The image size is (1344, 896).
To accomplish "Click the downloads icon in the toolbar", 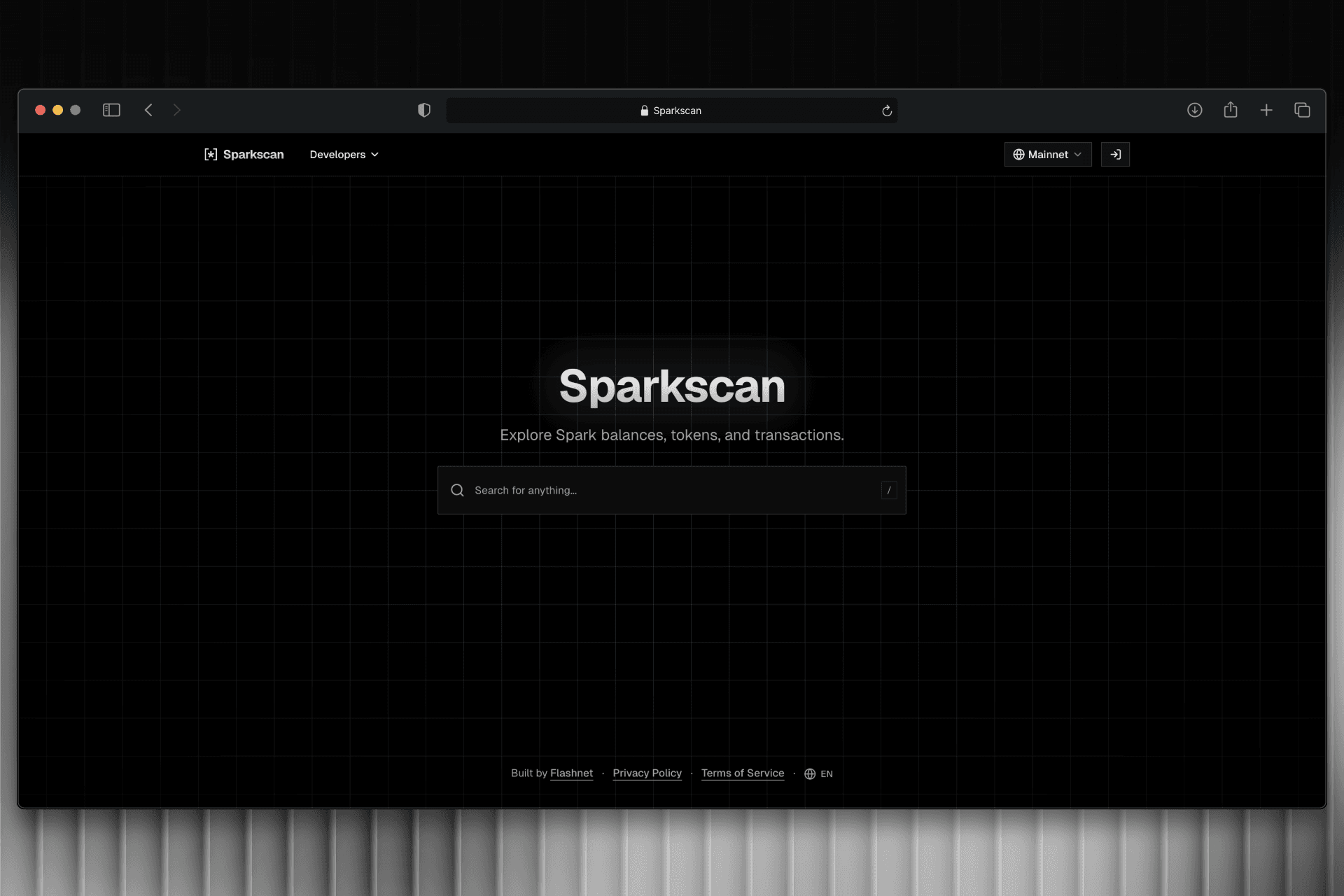I will [x=1195, y=110].
